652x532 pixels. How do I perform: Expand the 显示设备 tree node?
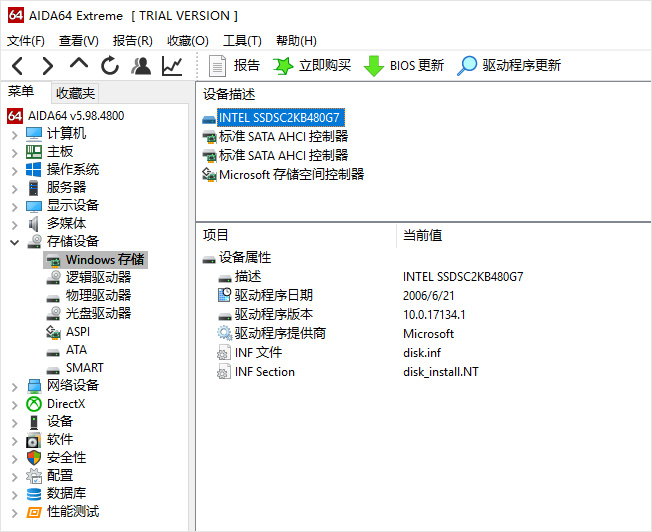[15, 207]
